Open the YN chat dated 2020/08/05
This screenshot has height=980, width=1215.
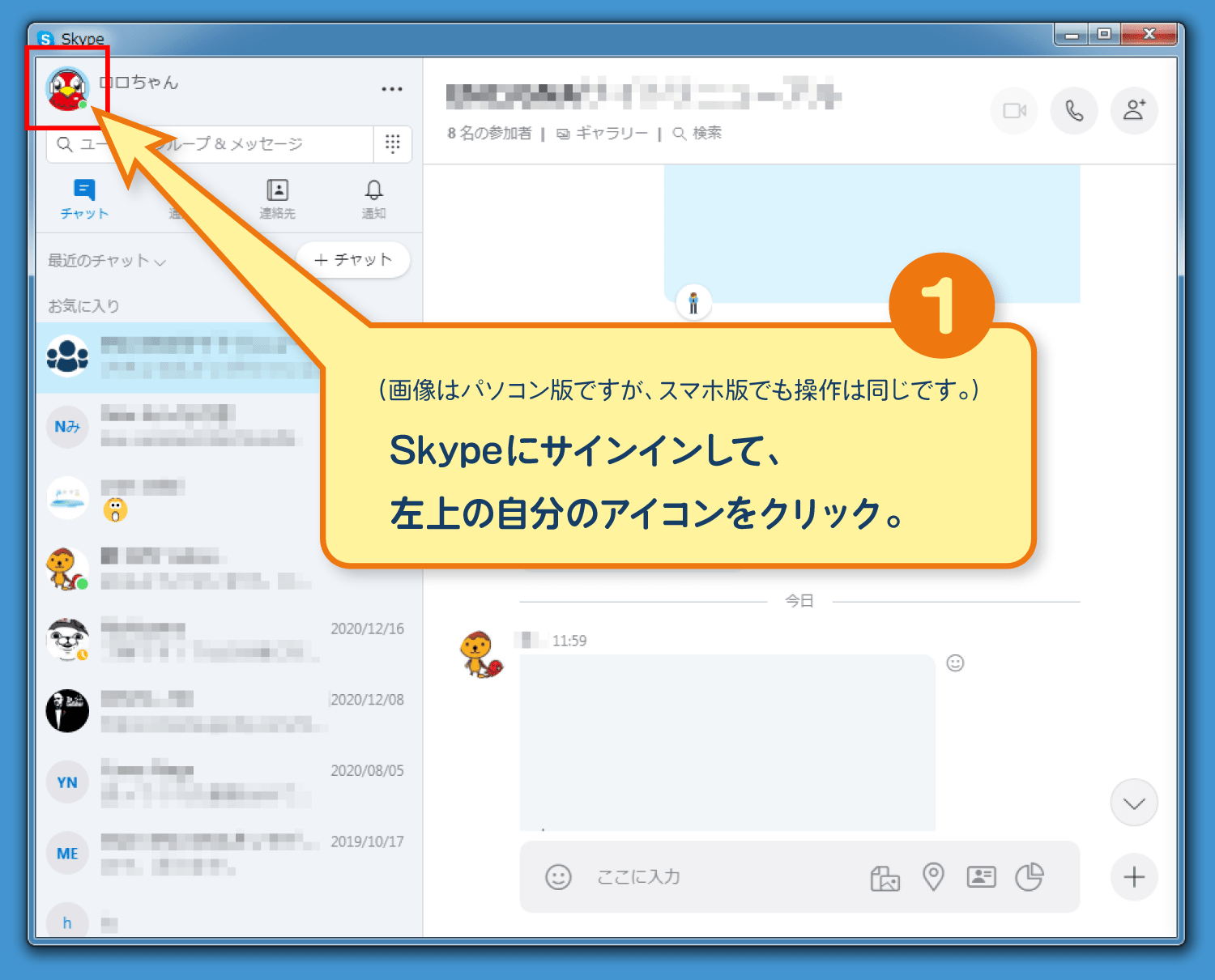(x=229, y=782)
